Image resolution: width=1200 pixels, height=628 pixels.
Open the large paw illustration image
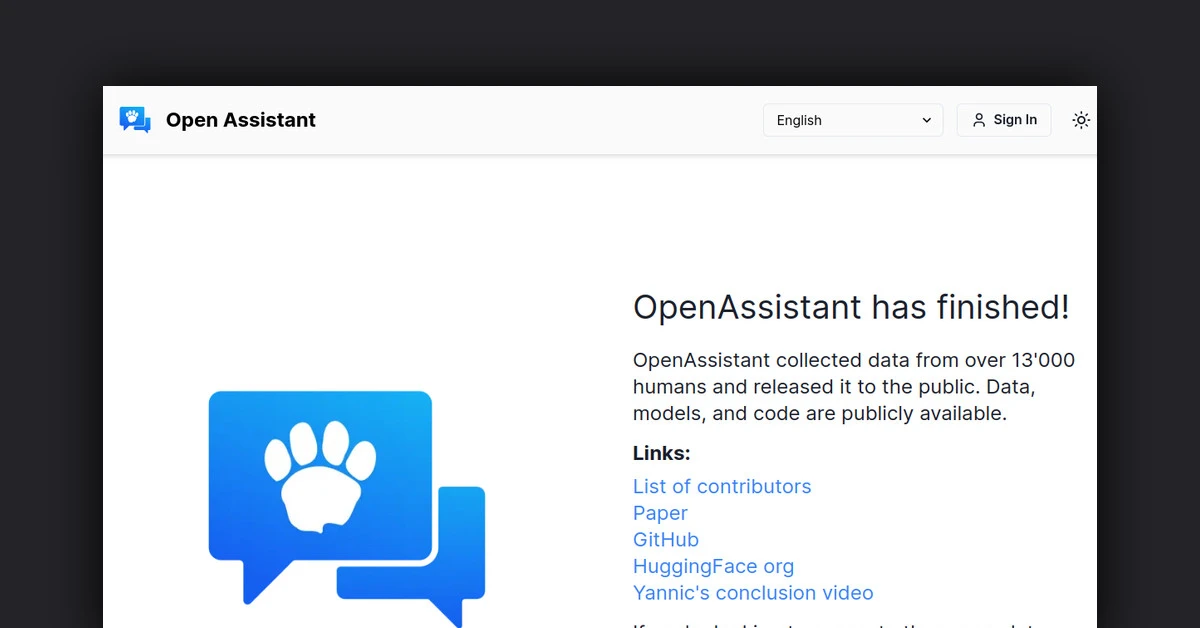[345, 505]
